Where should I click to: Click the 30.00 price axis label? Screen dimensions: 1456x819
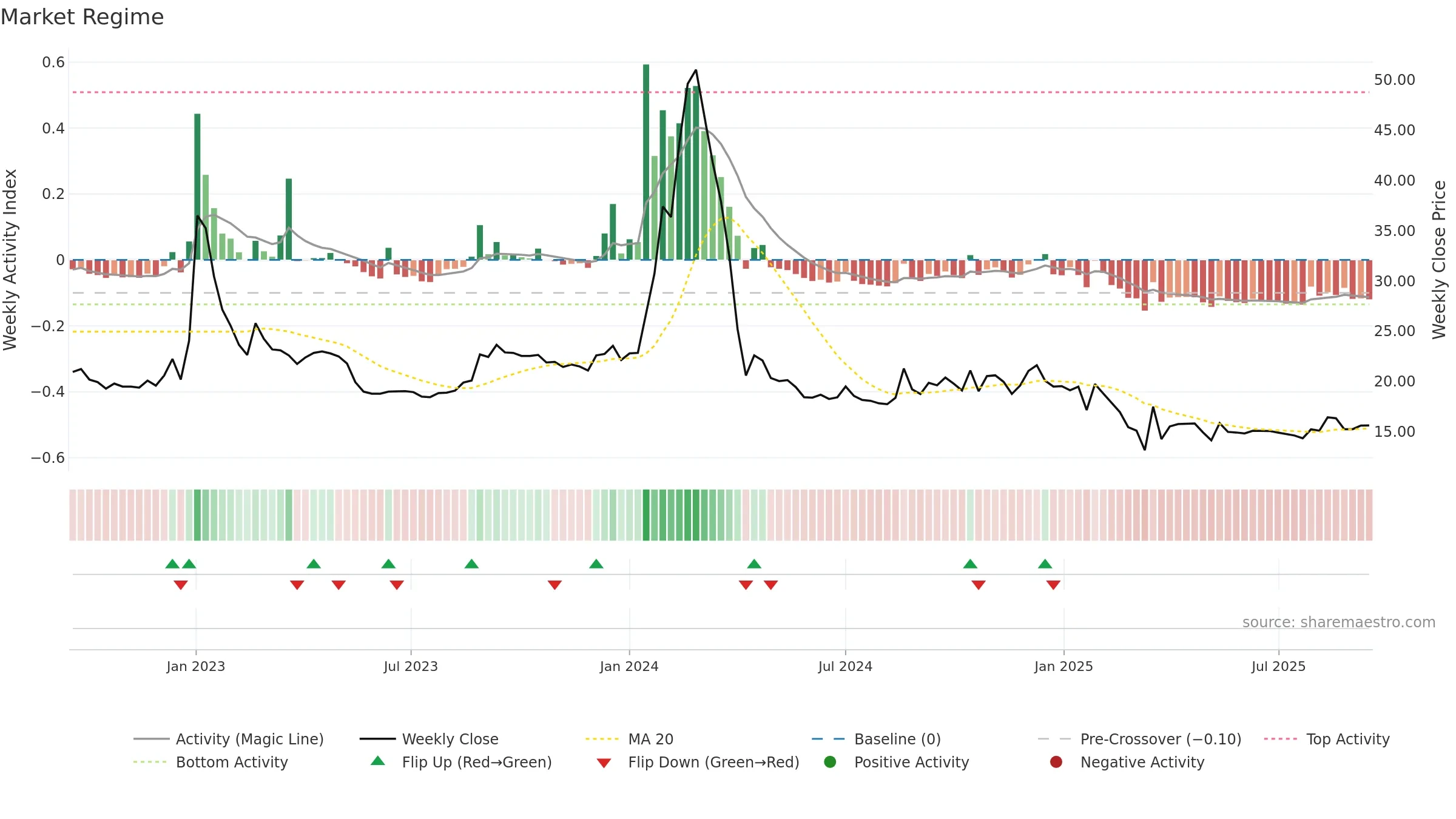(1394, 281)
